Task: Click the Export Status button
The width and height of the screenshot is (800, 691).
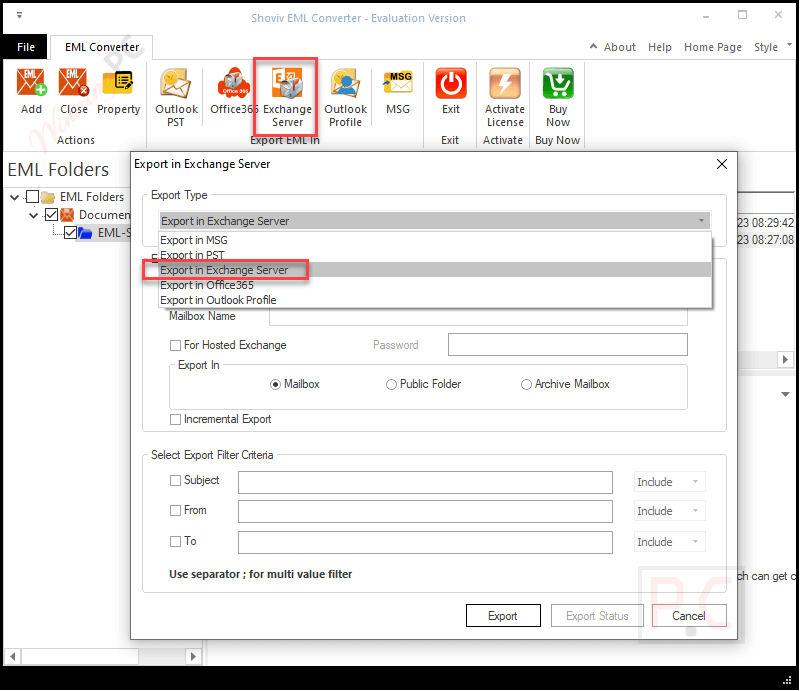Action: click(597, 616)
